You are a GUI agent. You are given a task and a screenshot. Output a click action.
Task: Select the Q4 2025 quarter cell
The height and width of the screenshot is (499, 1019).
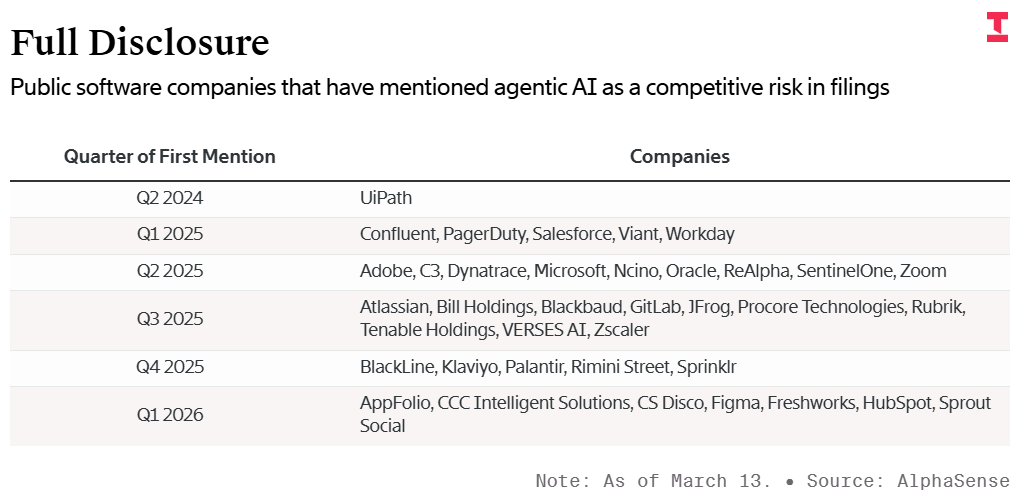[170, 367]
